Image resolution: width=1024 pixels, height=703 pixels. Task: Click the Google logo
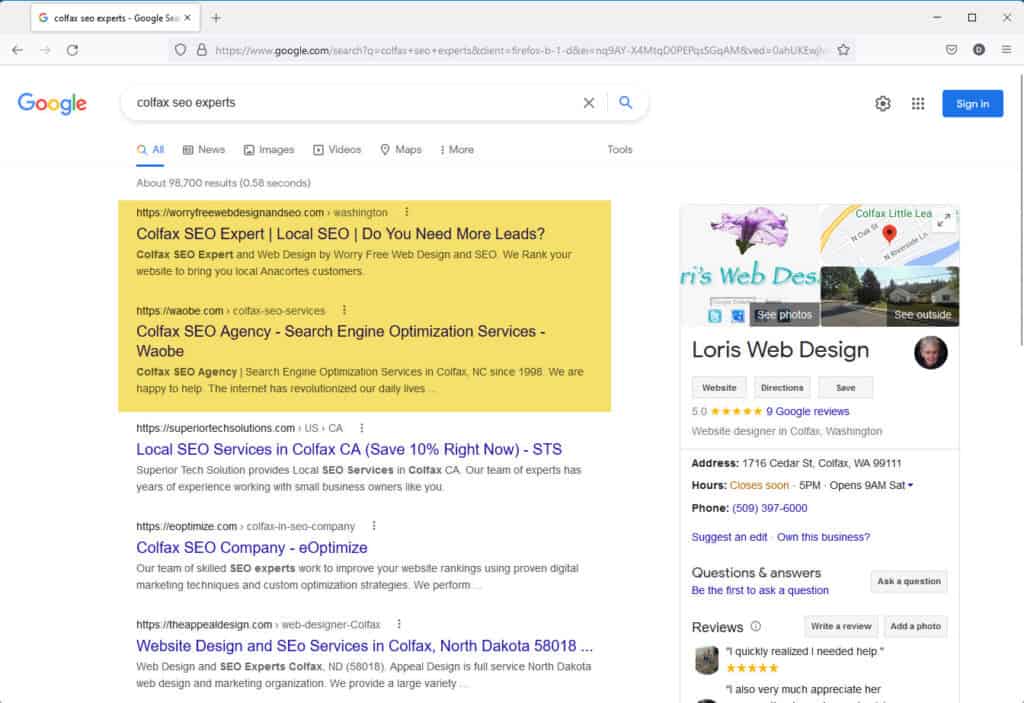[x=52, y=103]
